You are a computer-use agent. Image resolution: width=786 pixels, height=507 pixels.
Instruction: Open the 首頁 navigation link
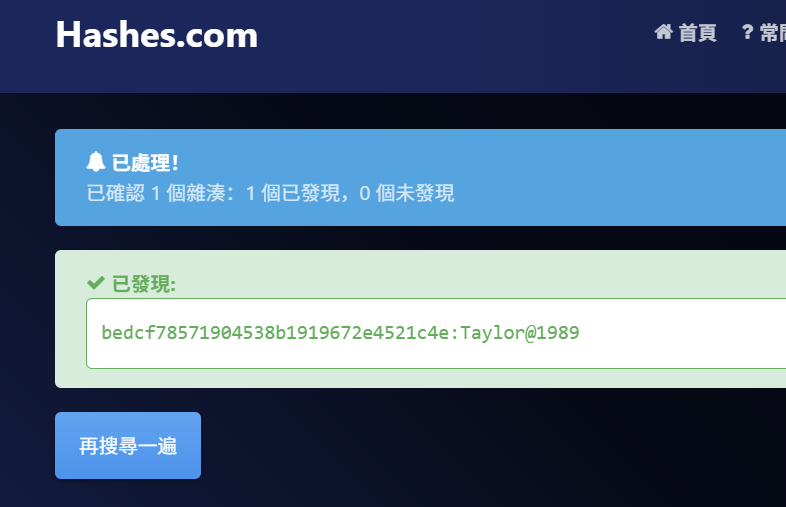point(697,33)
